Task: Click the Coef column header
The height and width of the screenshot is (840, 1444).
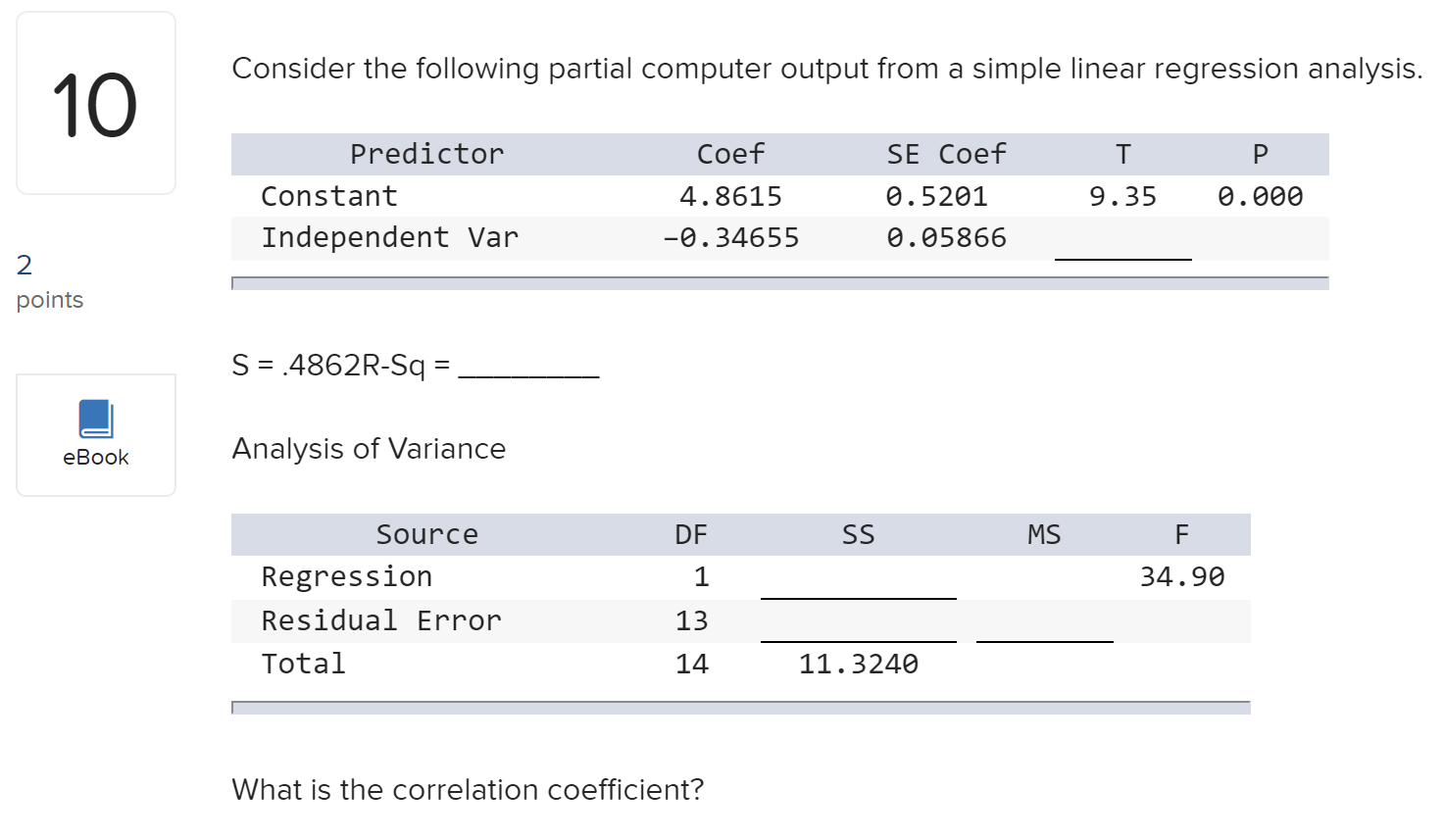Action: tap(730, 154)
